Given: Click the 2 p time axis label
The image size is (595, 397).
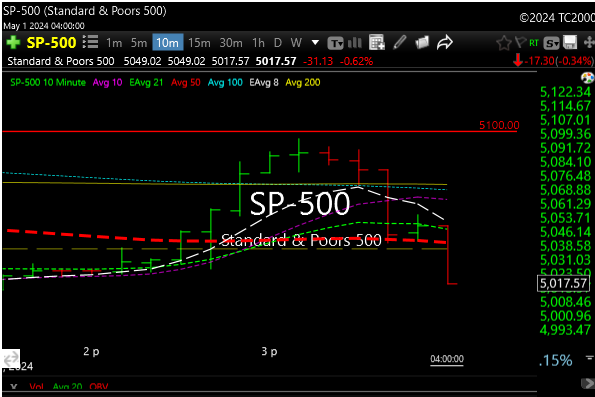Looking at the screenshot, I should pyautogui.click(x=91, y=351).
